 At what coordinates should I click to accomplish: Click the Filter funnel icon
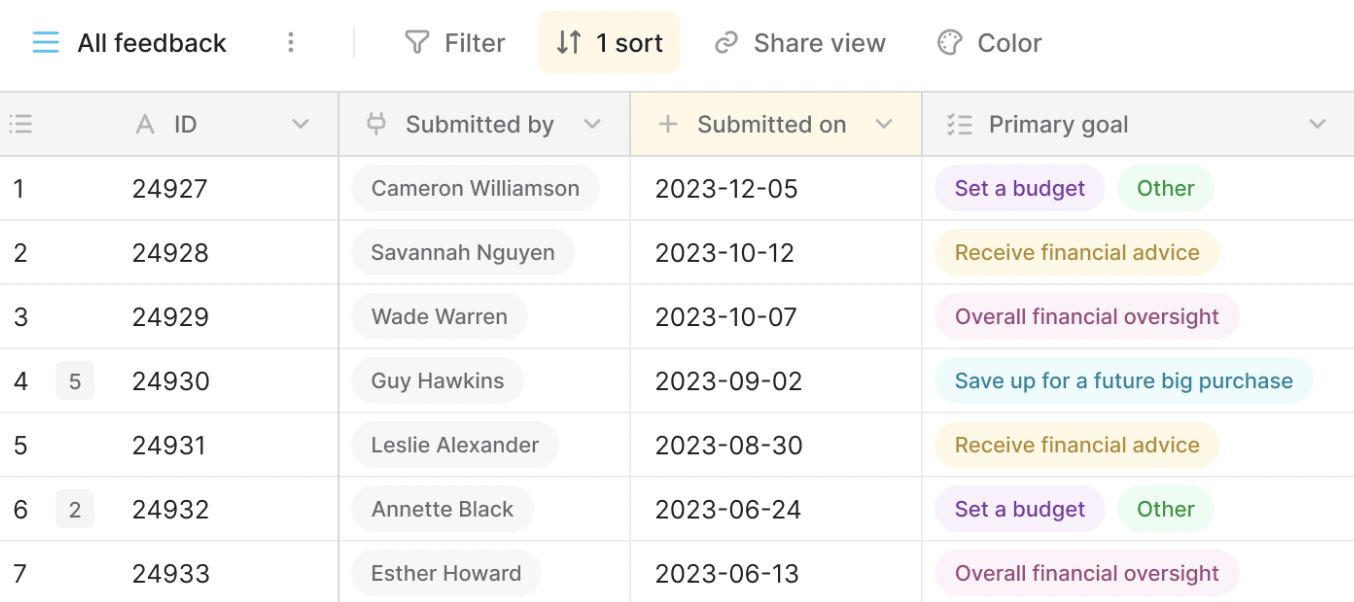click(417, 43)
